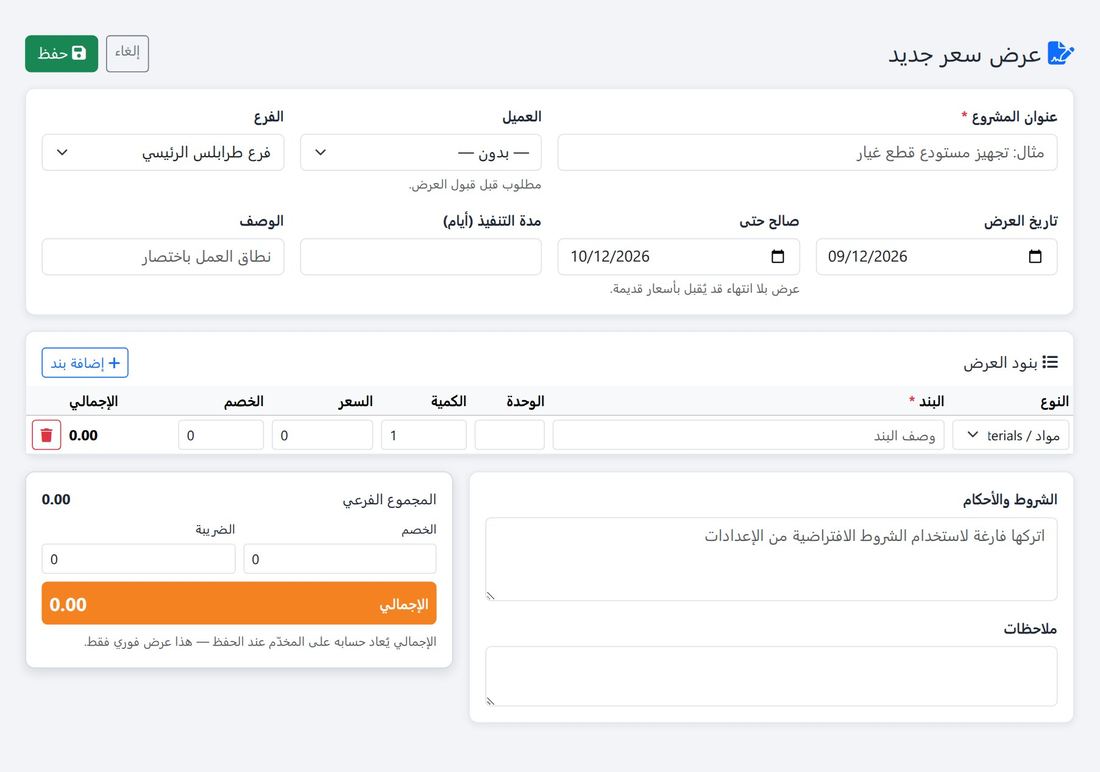Click the list icon beside بنود العرض
Image resolution: width=1100 pixels, height=772 pixels.
pyautogui.click(x=1050, y=362)
